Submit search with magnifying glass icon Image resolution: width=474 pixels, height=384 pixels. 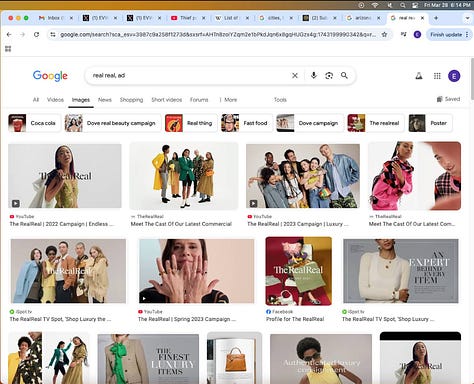pyautogui.click(x=344, y=76)
